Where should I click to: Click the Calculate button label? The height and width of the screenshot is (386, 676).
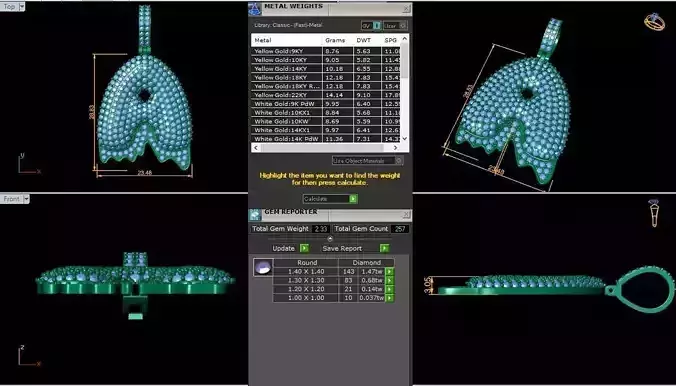[316, 199]
